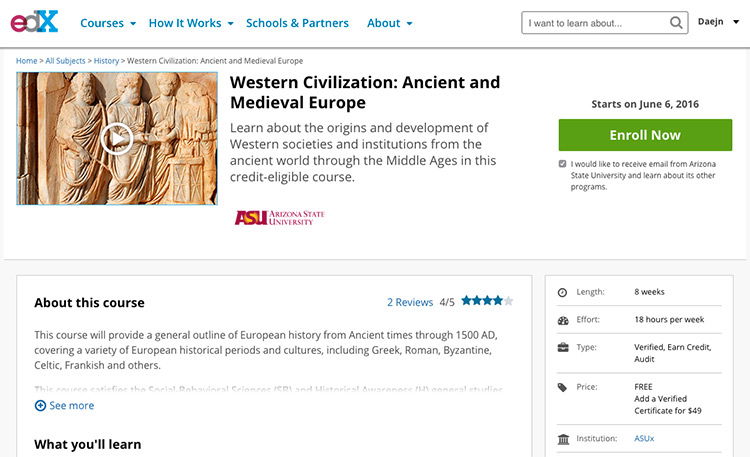Click the gauge icon beside Effort
This screenshot has height=457, width=750.
point(563,320)
